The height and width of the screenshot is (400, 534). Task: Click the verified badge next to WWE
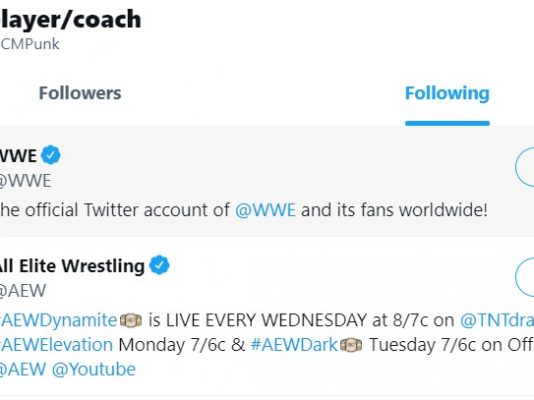(x=51, y=155)
